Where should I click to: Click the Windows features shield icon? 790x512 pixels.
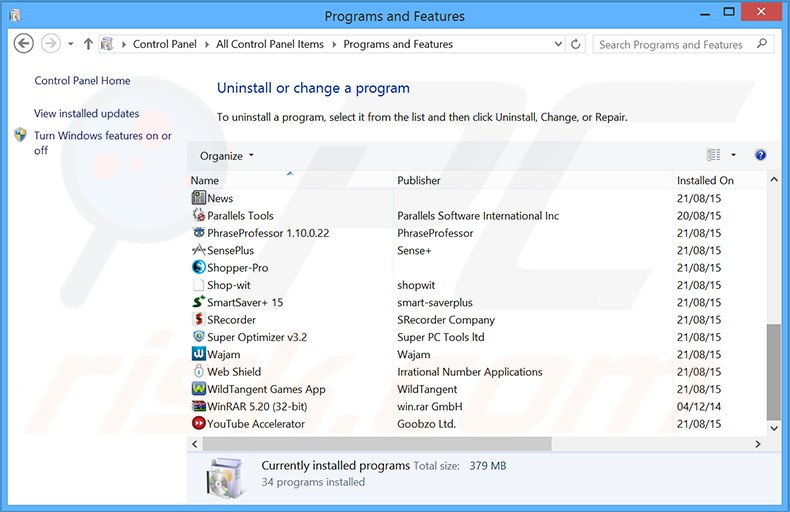click(x=21, y=135)
